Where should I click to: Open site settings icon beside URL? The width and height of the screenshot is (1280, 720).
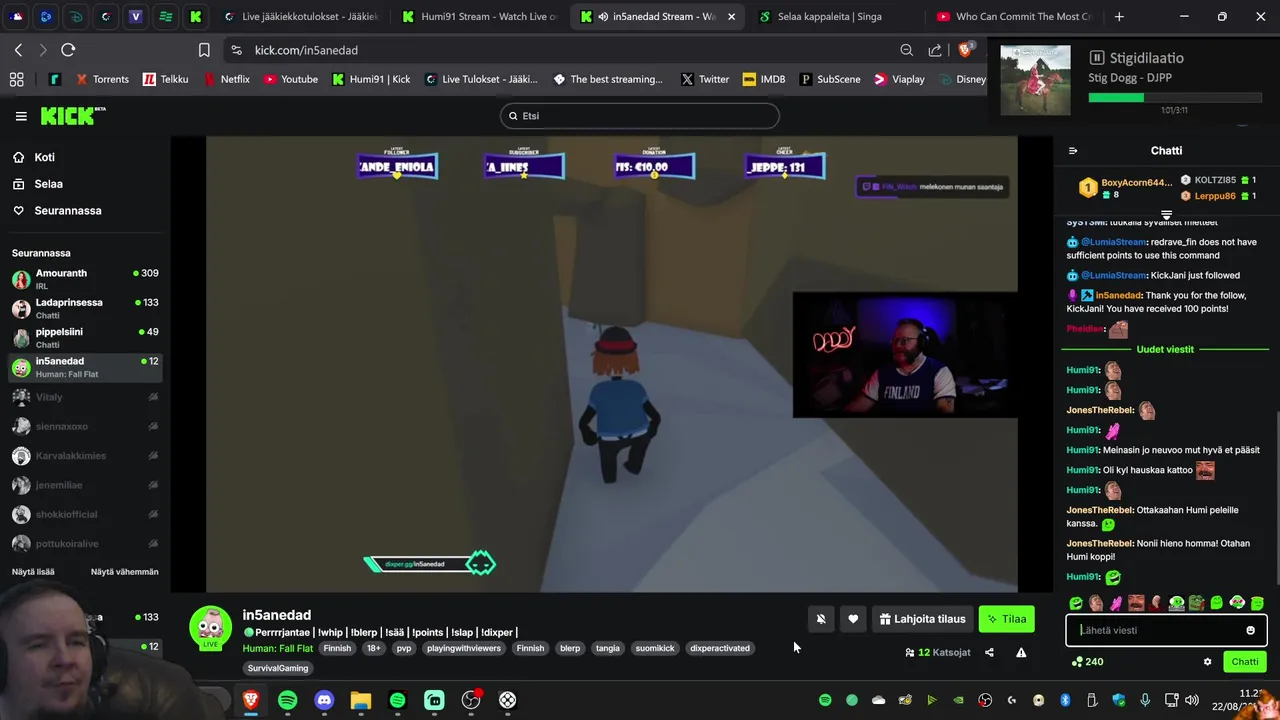click(236, 50)
